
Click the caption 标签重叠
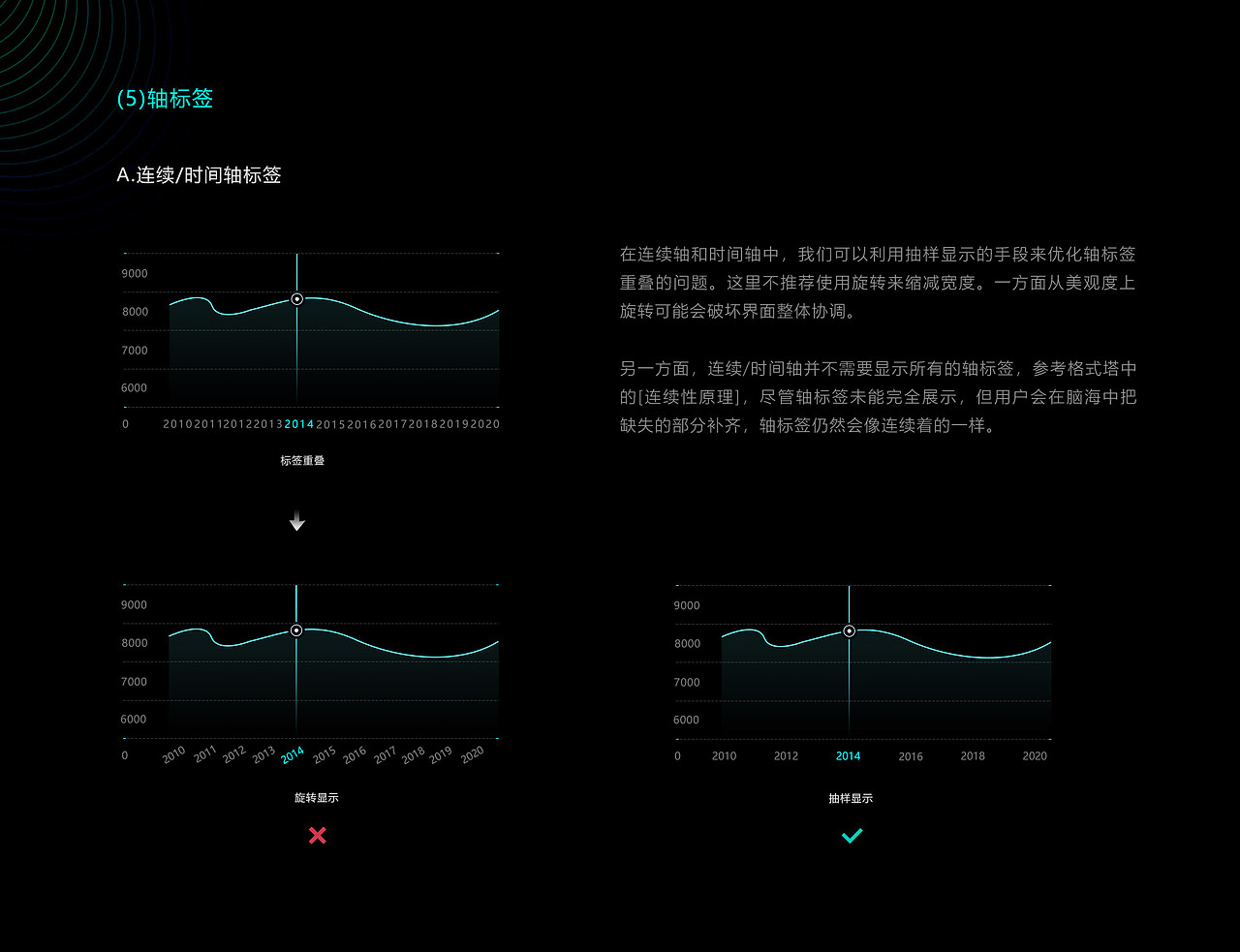click(302, 461)
